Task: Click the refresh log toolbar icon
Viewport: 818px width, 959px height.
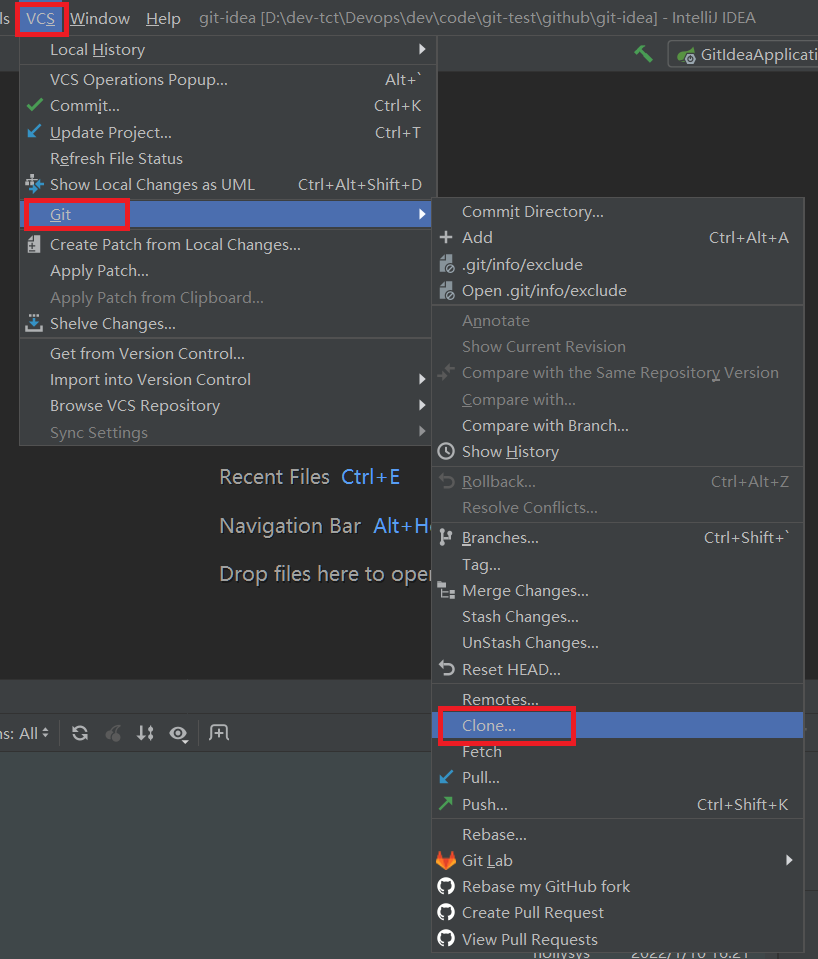Action: [x=80, y=733]
